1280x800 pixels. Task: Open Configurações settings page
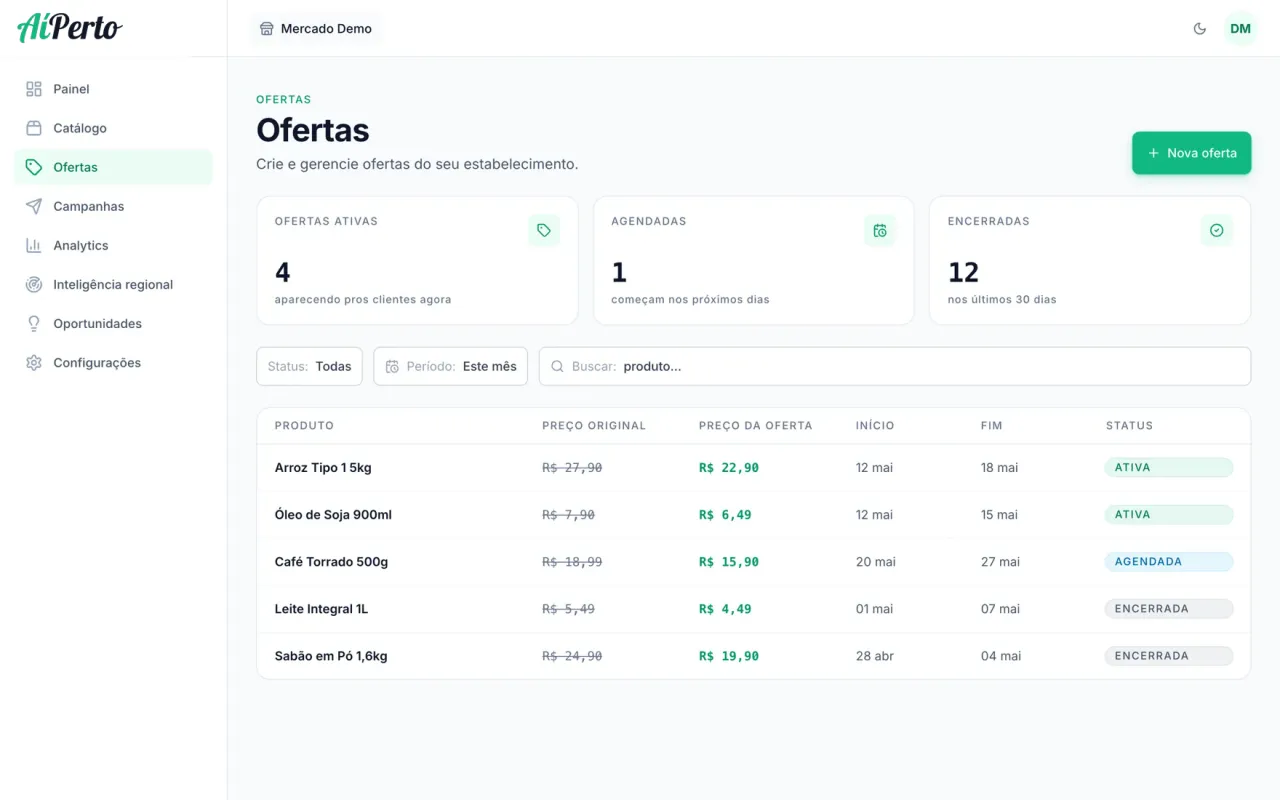(113, 362)
